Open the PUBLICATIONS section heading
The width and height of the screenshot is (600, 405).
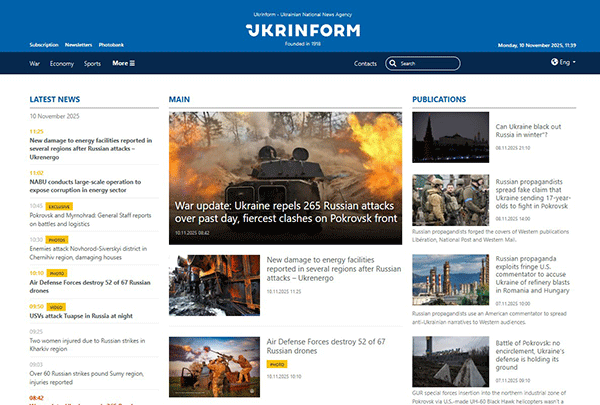(x=439, y=100)
